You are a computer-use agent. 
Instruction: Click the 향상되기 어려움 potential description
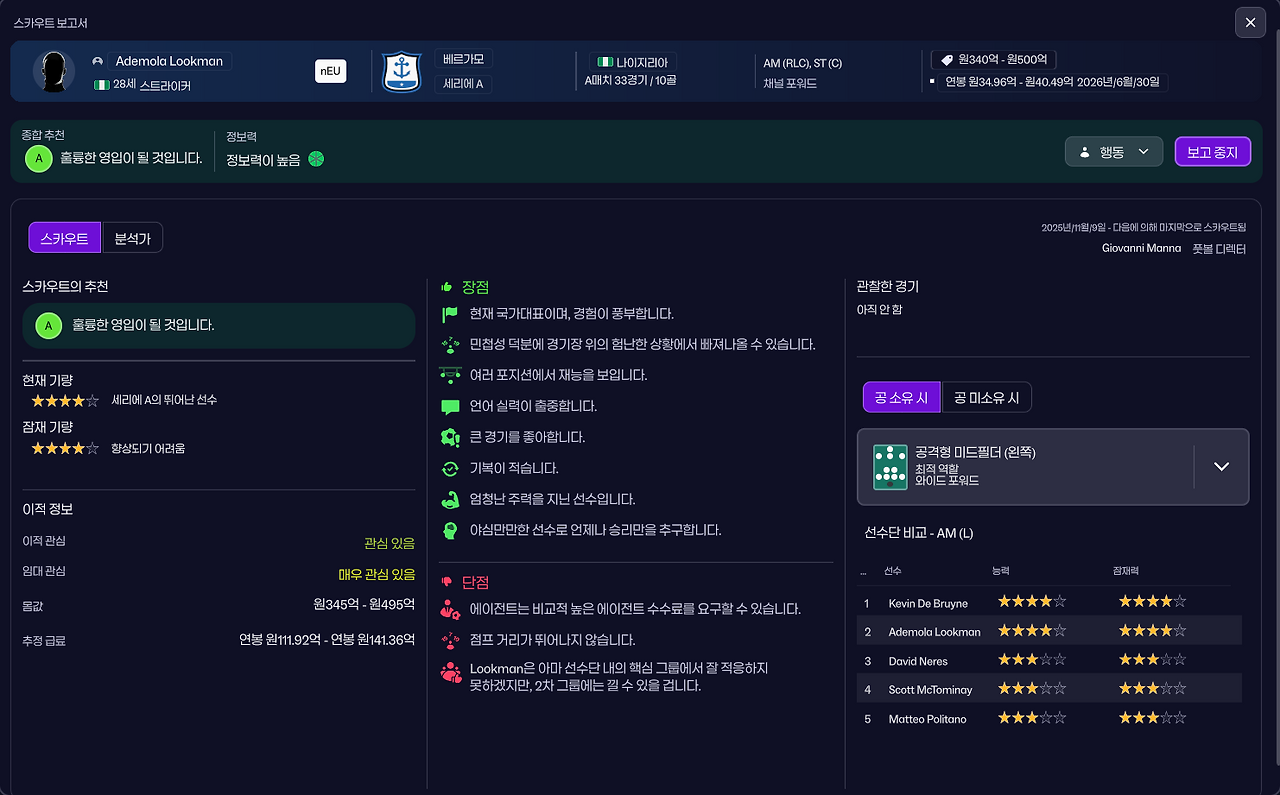pyautogui.click(x=148, y=449)
